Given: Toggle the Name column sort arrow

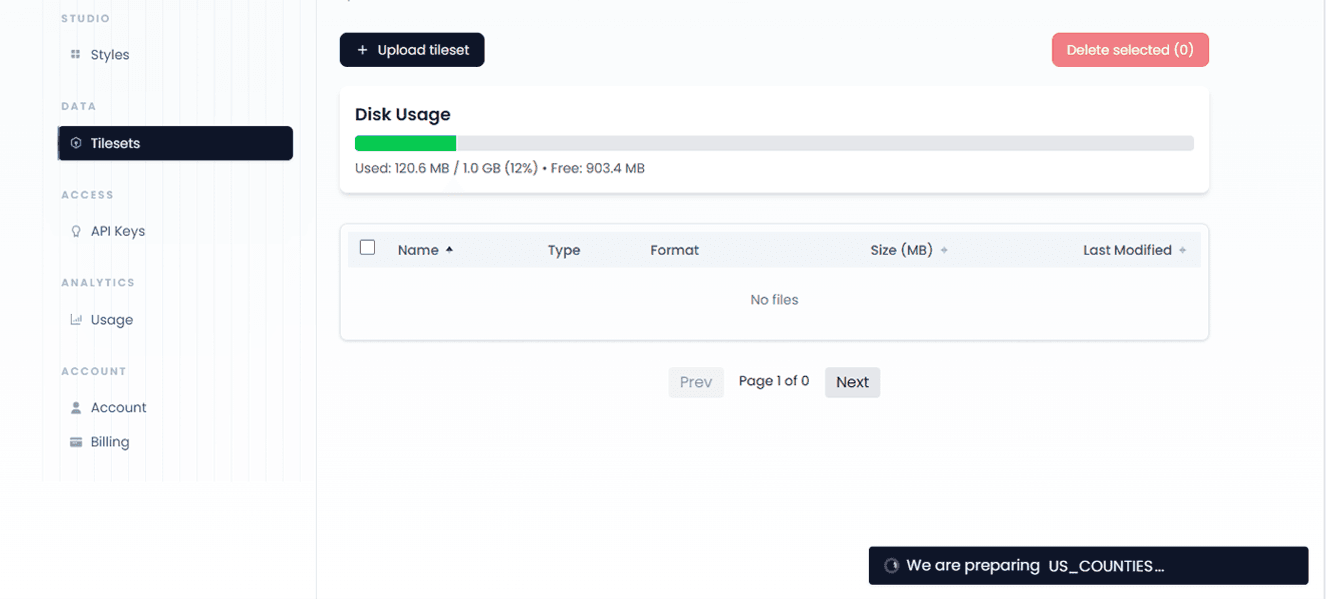Looking at the screenshot, I should tap(450, 249).
